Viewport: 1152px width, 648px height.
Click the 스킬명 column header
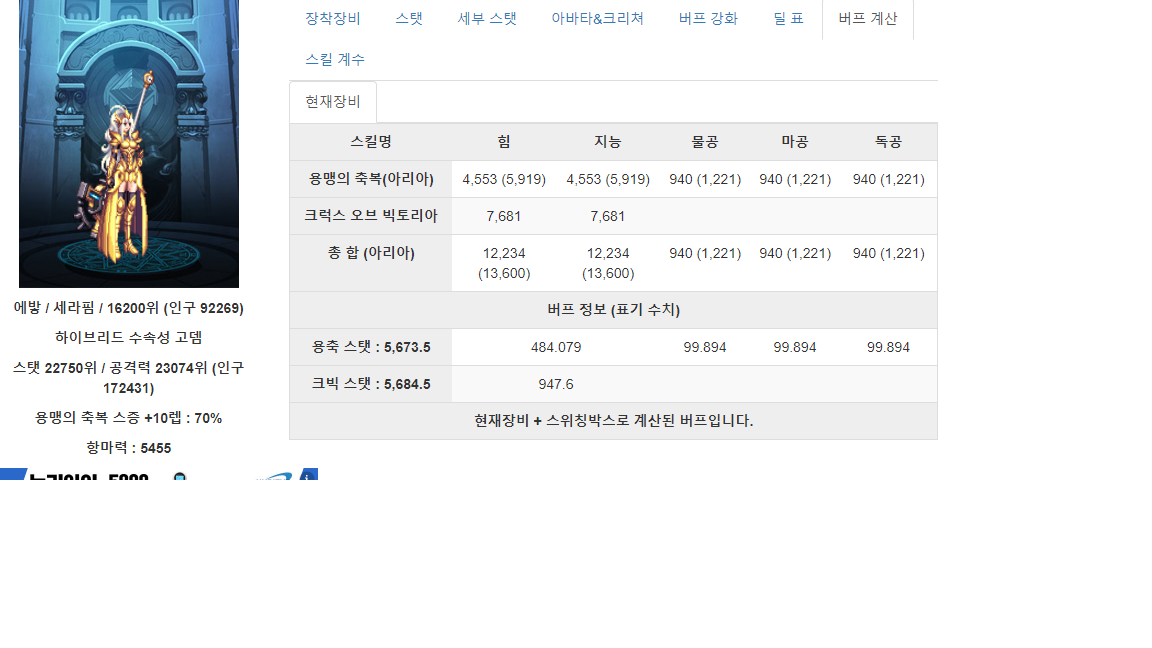(371, 142)
